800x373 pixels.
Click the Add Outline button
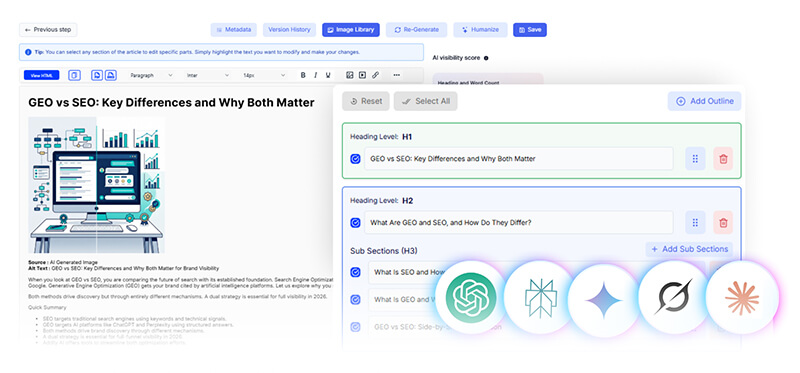pyautogui.click(x=705, y=101)
